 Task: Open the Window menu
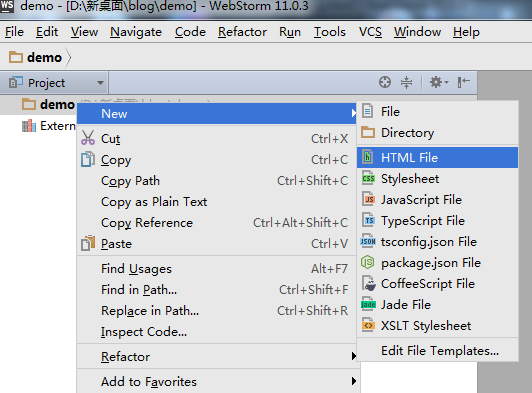417,32
